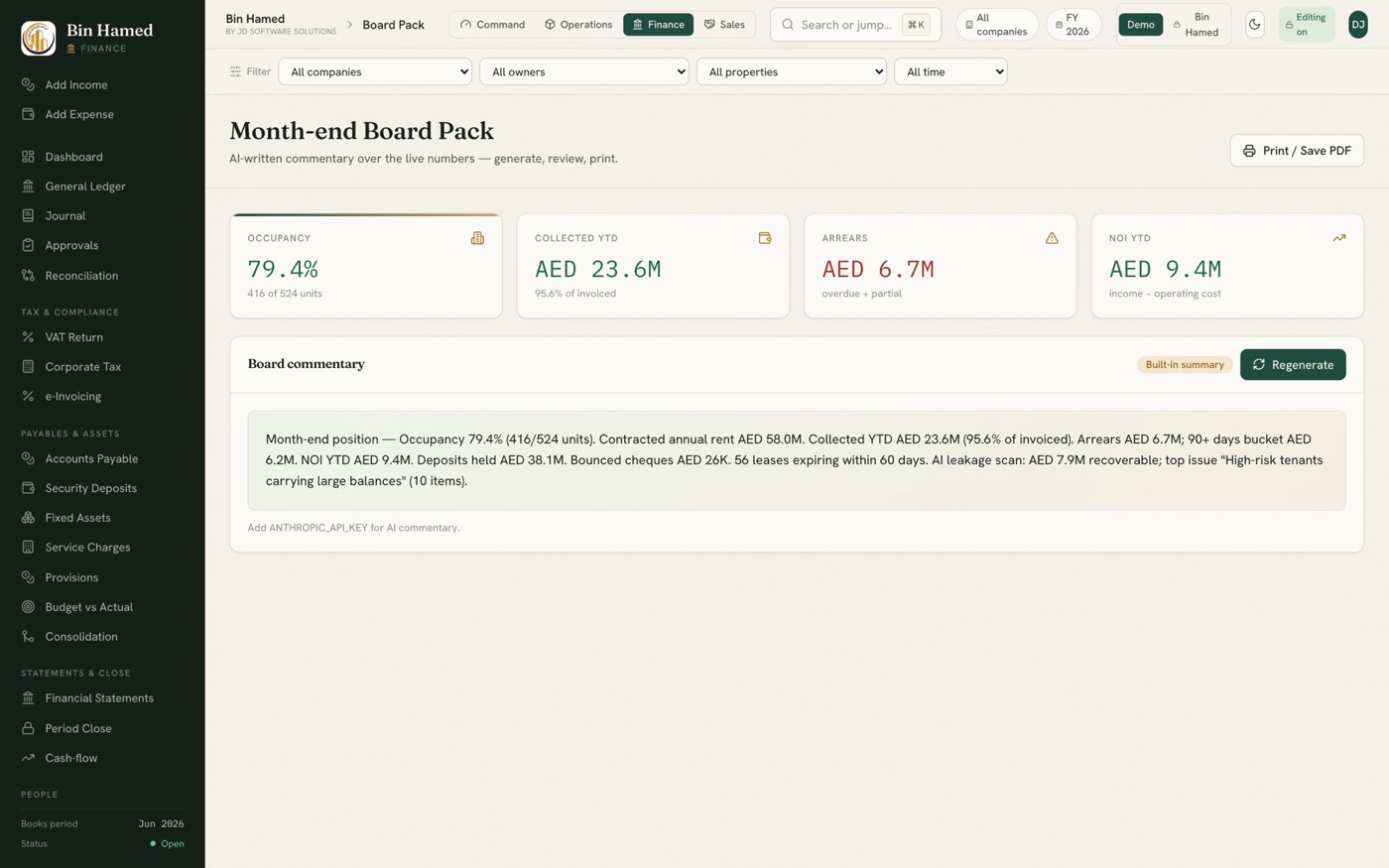Click the 95.6% of invoiced text
This screenshot has height=868, width=1389.
pyautogui.click(x=575, y=294)
